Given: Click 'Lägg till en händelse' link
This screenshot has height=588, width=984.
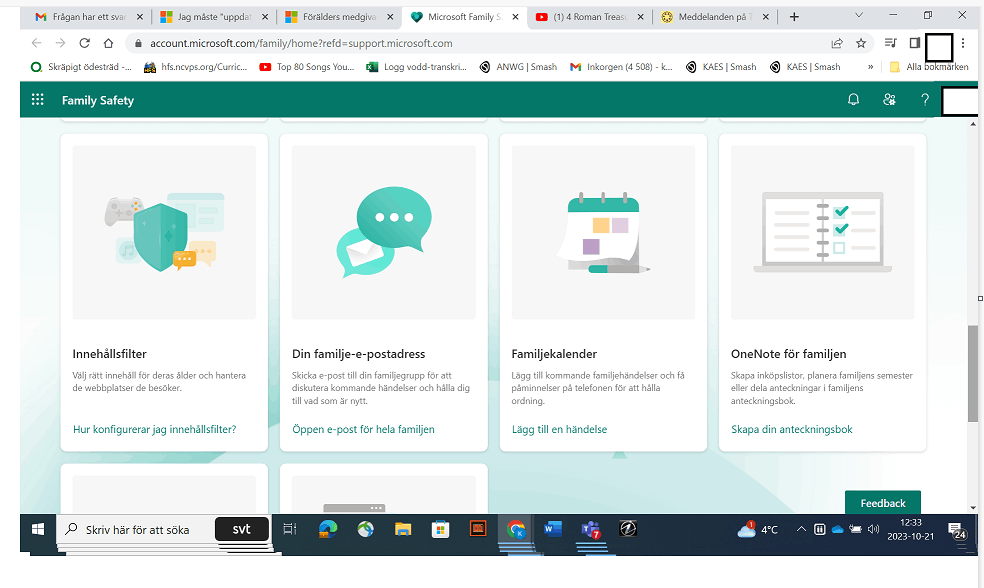Looking at the screenshot, I should 559,429.
